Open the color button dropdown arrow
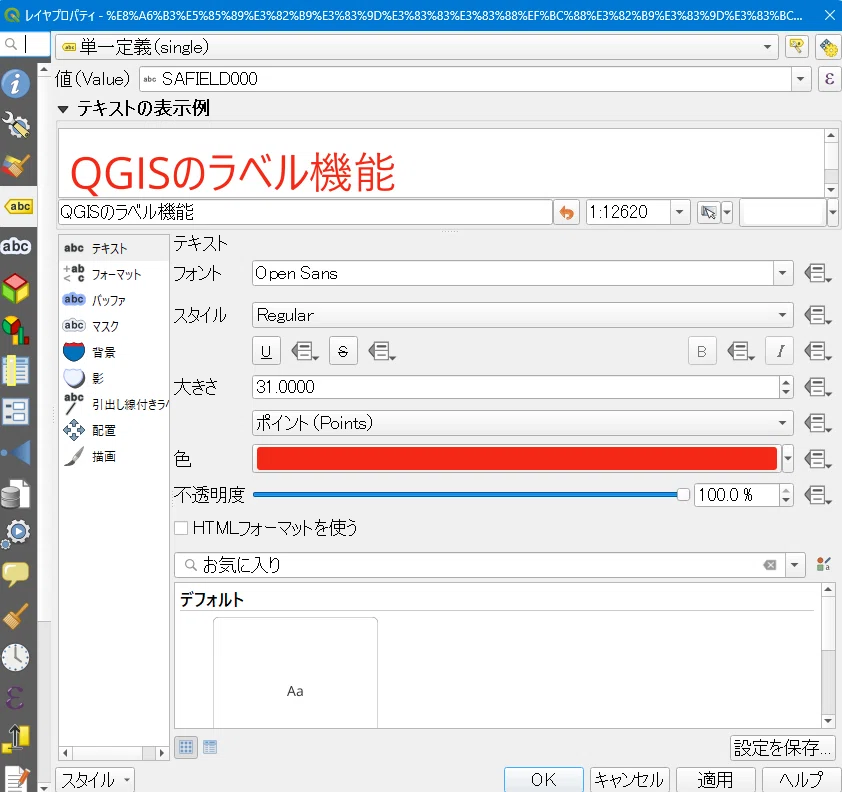 click(788, 459)
